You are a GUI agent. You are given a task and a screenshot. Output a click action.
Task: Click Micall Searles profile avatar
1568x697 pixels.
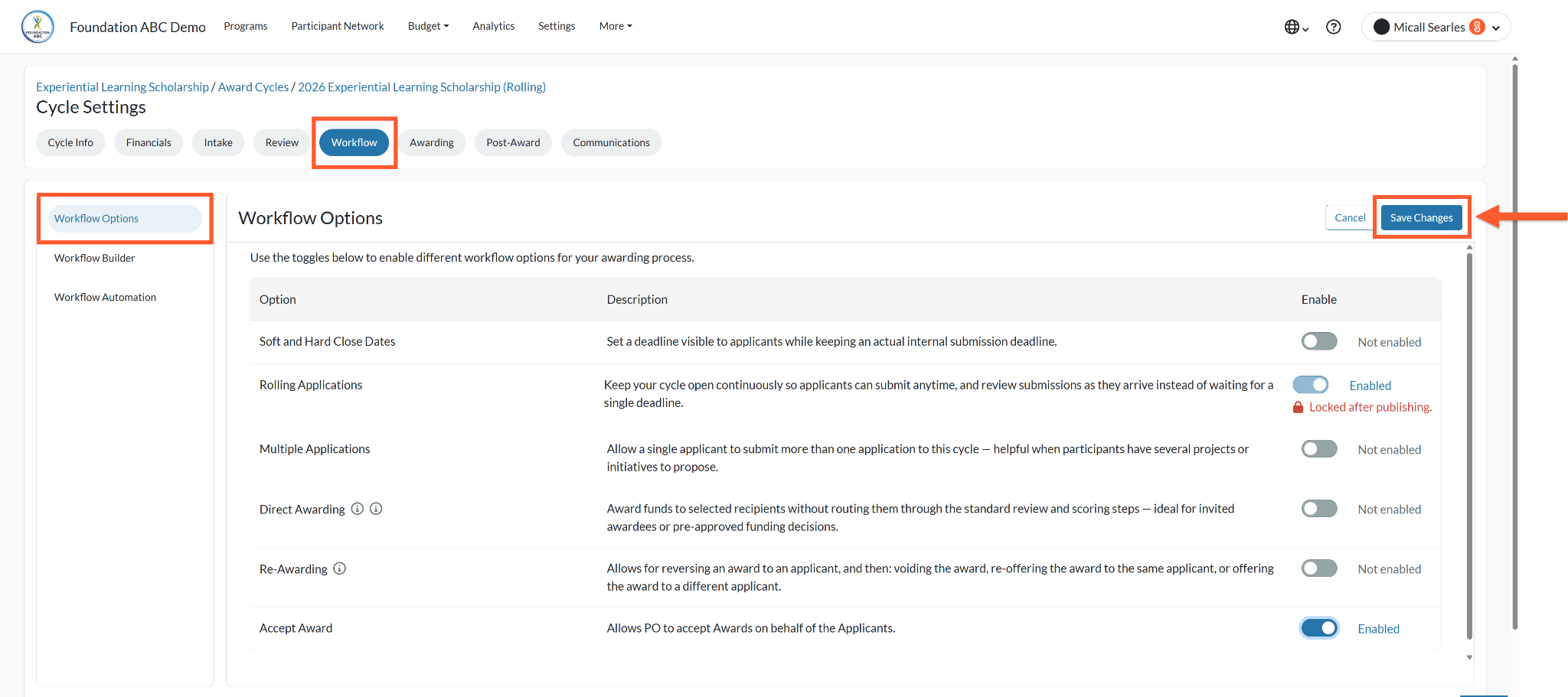tap(1381, 27)
